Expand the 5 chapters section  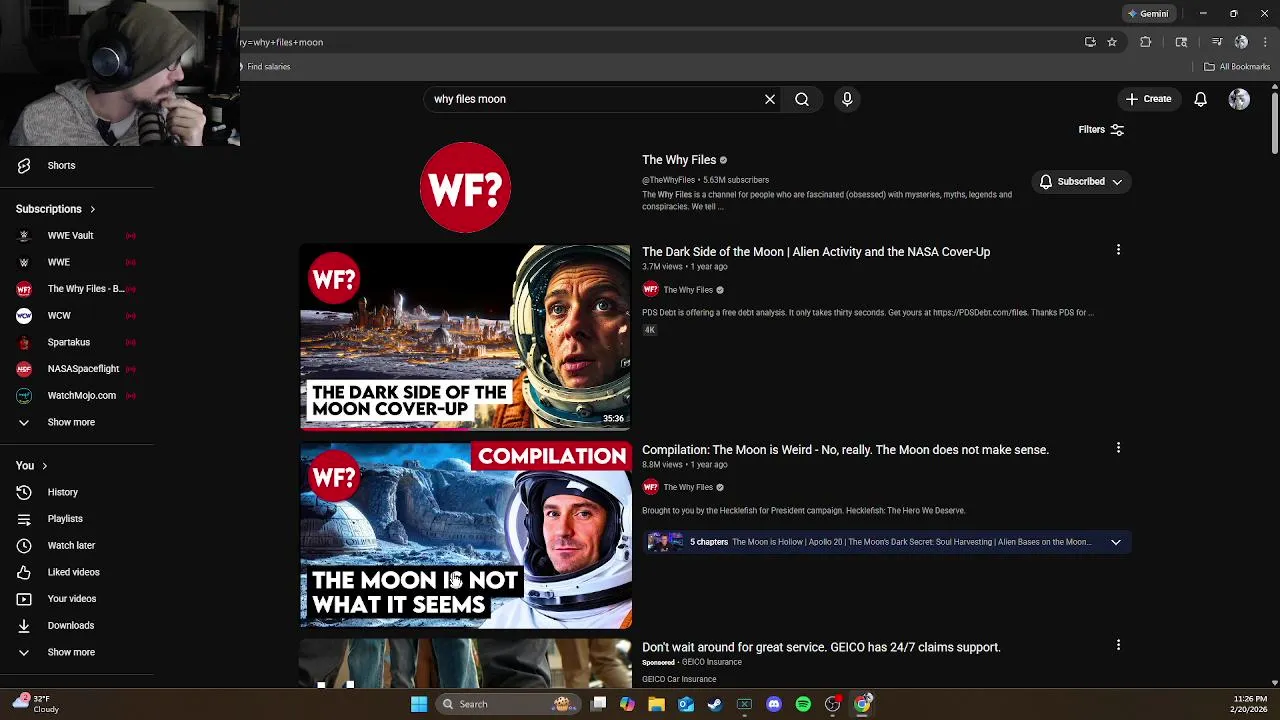1115,542
